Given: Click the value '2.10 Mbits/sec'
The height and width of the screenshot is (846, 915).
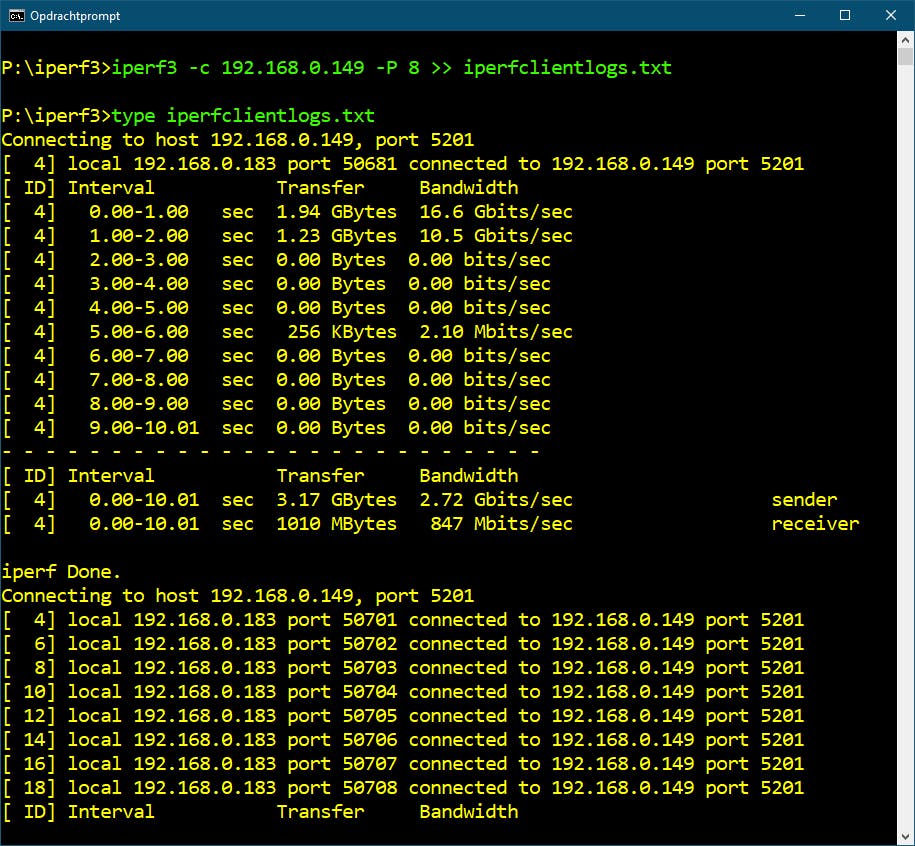Looking at the screenshot, I should coord(496,332).
